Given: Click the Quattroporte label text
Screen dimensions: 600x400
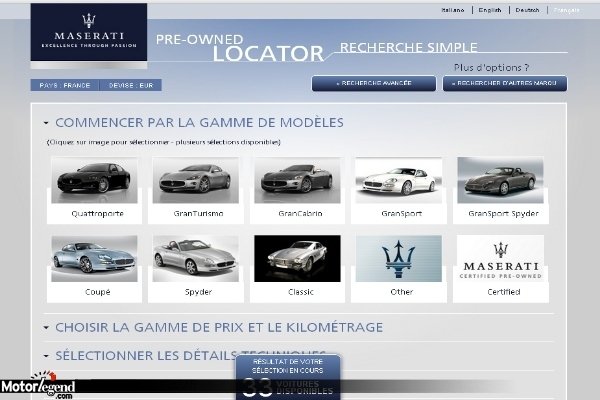Looking at the screenshot, I should click(98, 214).
